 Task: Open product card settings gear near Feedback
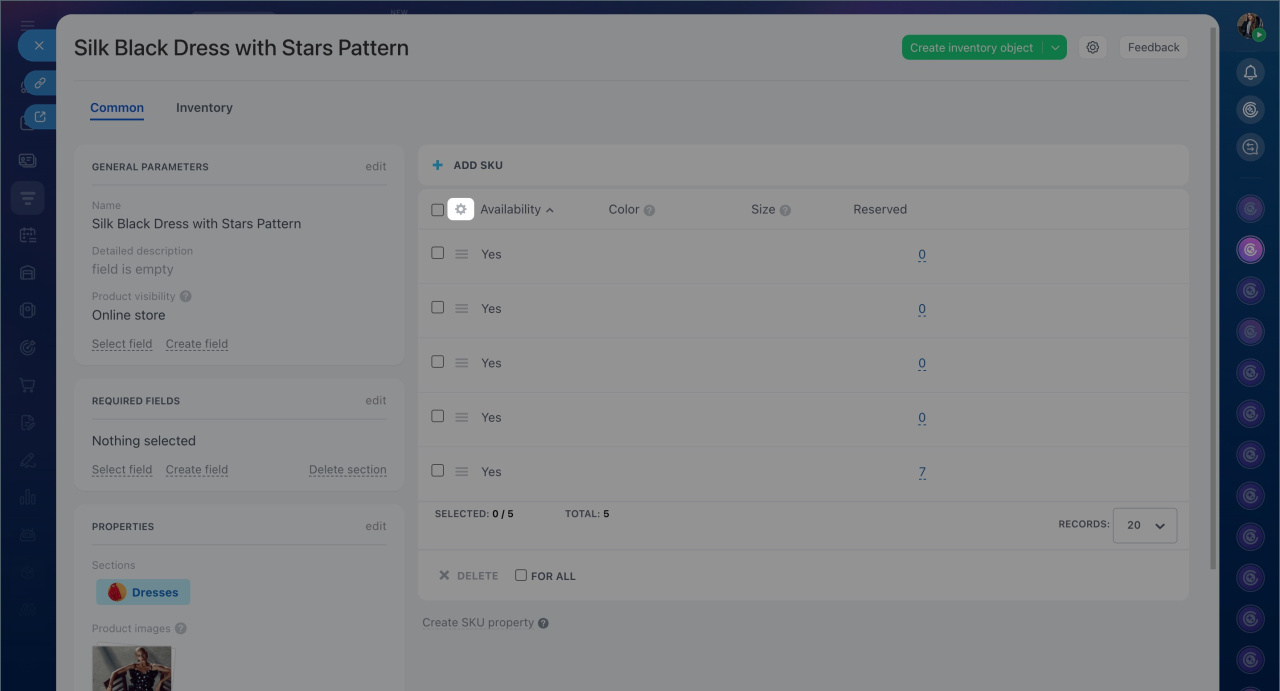click(1093, 47)
